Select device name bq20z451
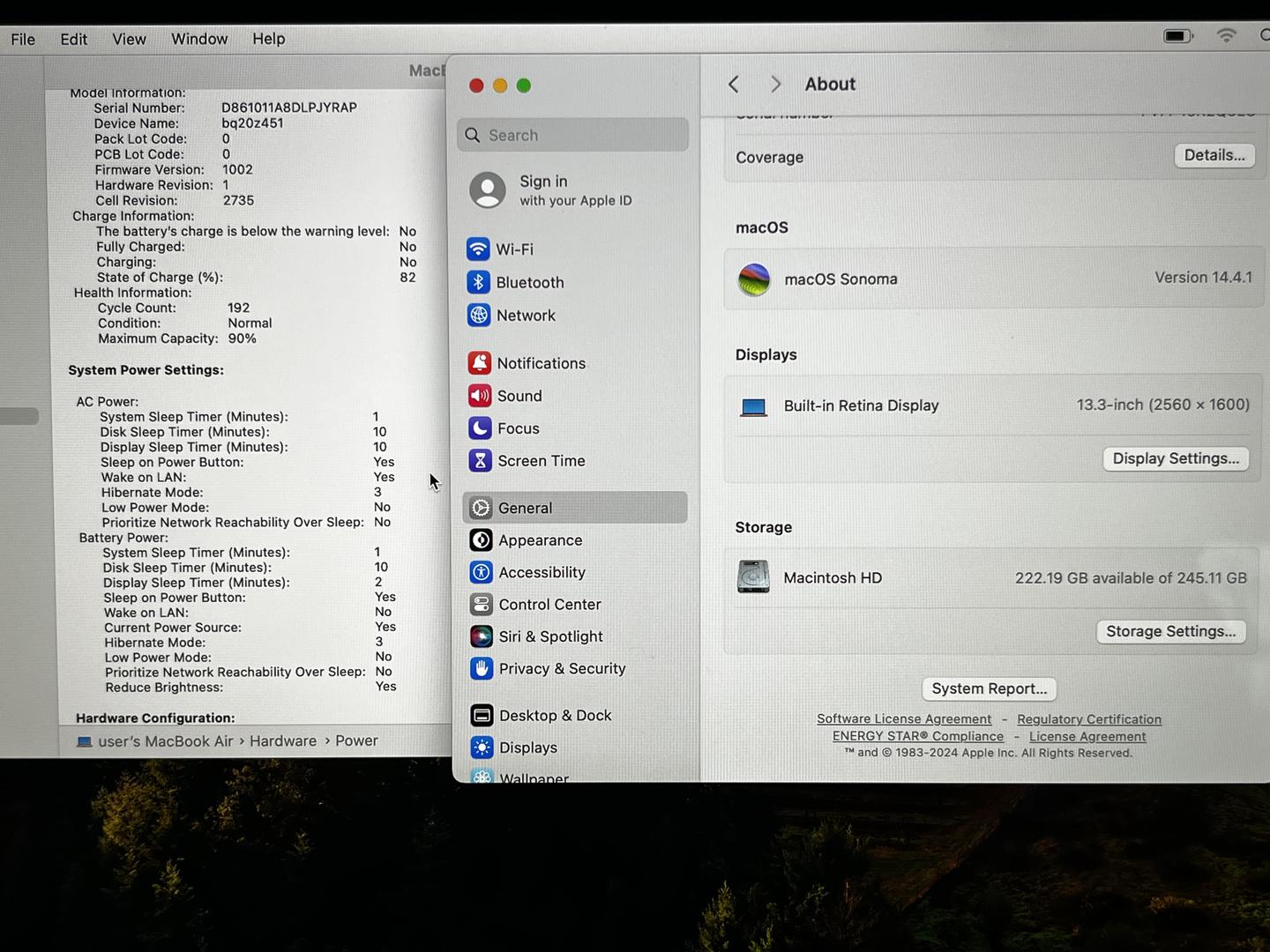Screen dimensions: 1270x952 (x=252, y=123)
